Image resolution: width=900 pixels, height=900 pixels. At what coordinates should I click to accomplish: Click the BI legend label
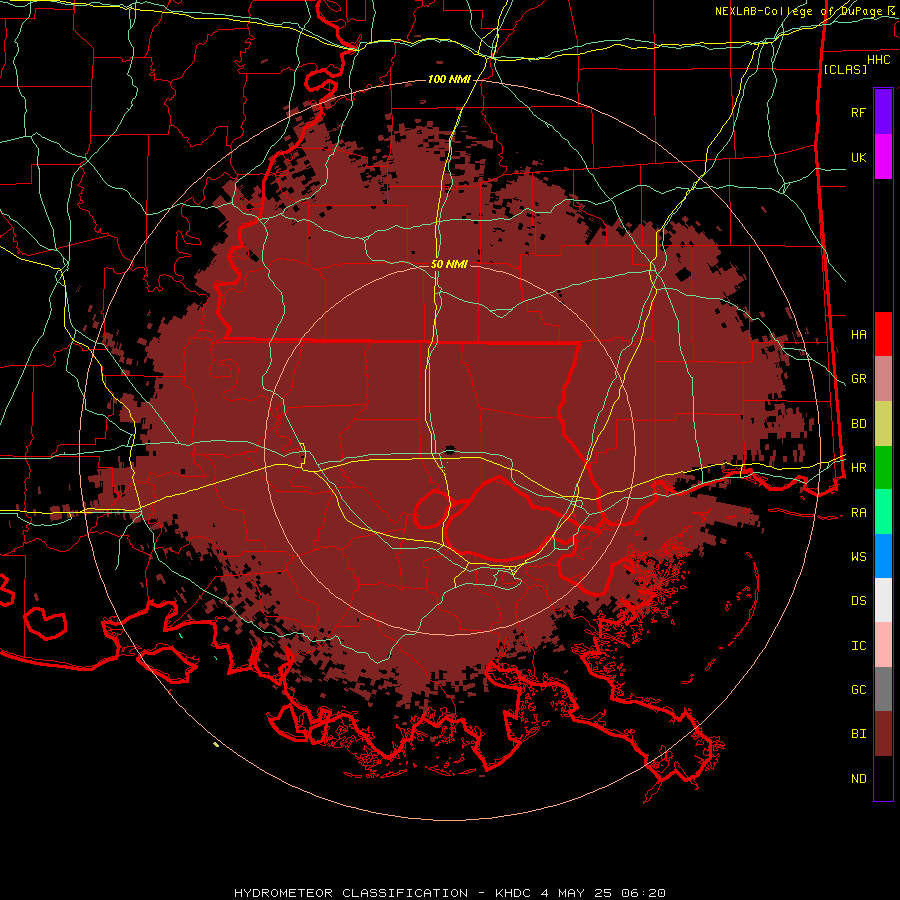[859, 734]
